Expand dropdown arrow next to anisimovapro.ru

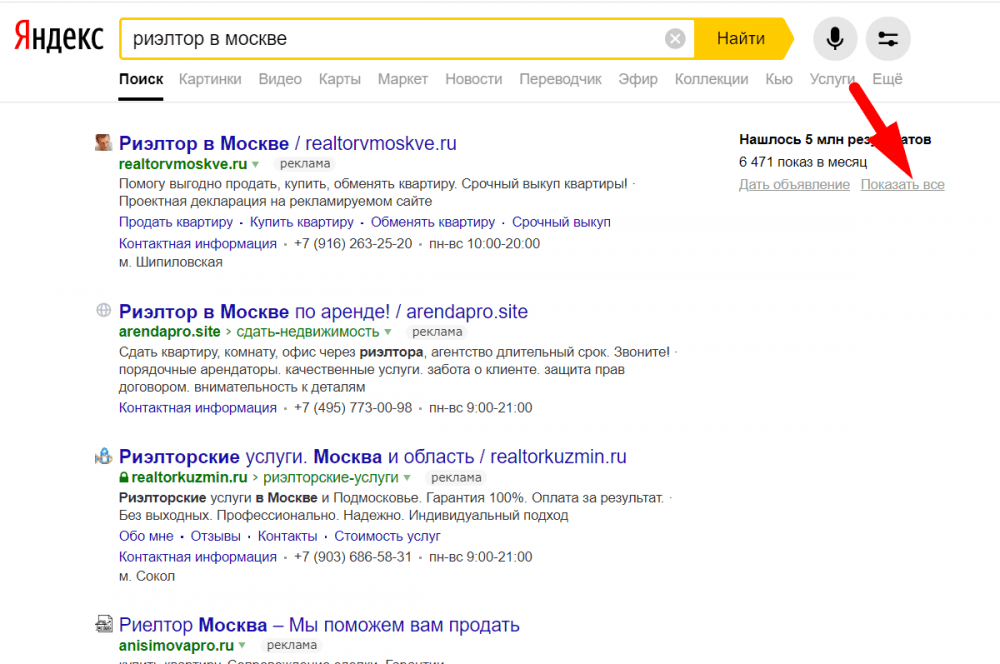pos(242,646)
